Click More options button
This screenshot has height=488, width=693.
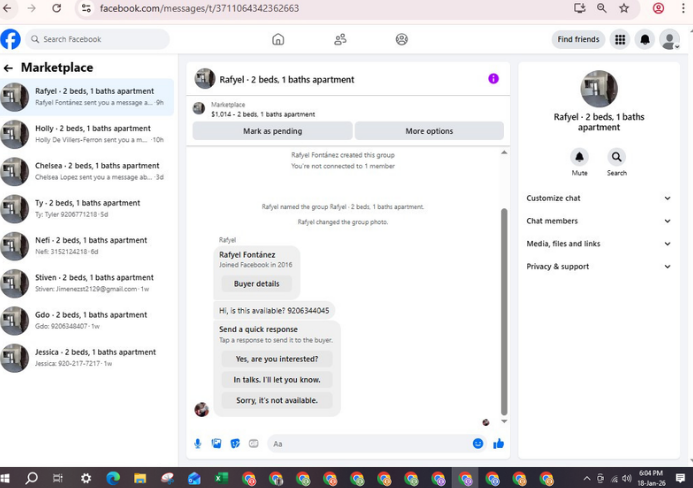pyautogui.click(x=429, y=131)
